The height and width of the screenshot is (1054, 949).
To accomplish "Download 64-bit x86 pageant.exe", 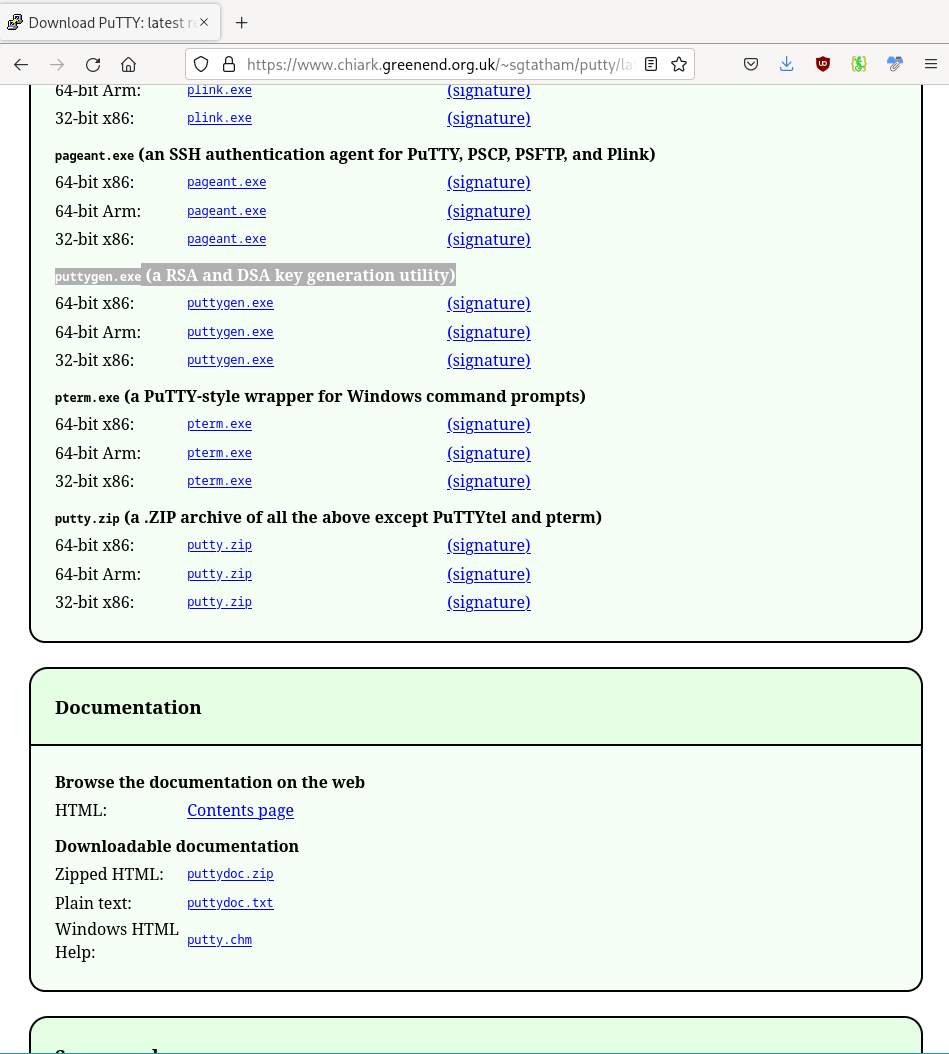I will (226, 182).
